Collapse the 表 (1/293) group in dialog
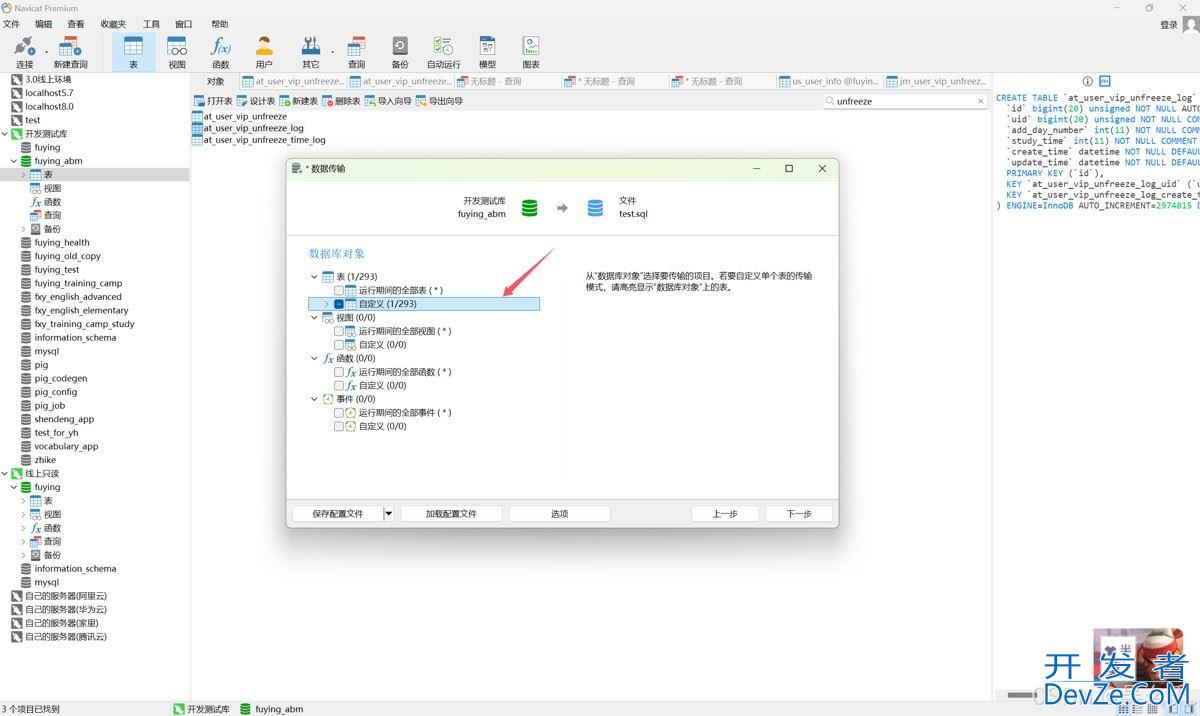Viewport: 1200px width, 716px height. point(314,277)
